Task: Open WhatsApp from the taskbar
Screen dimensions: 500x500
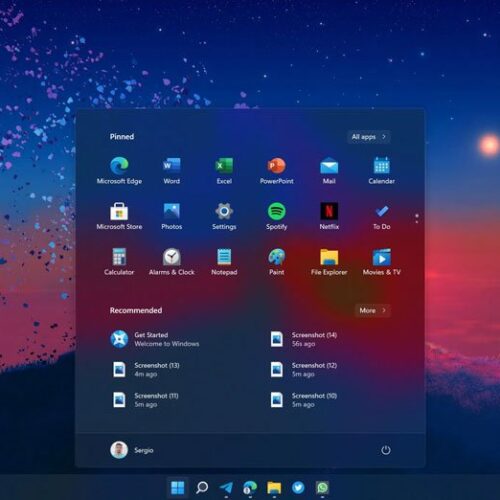Action: (x=322, y=488)
